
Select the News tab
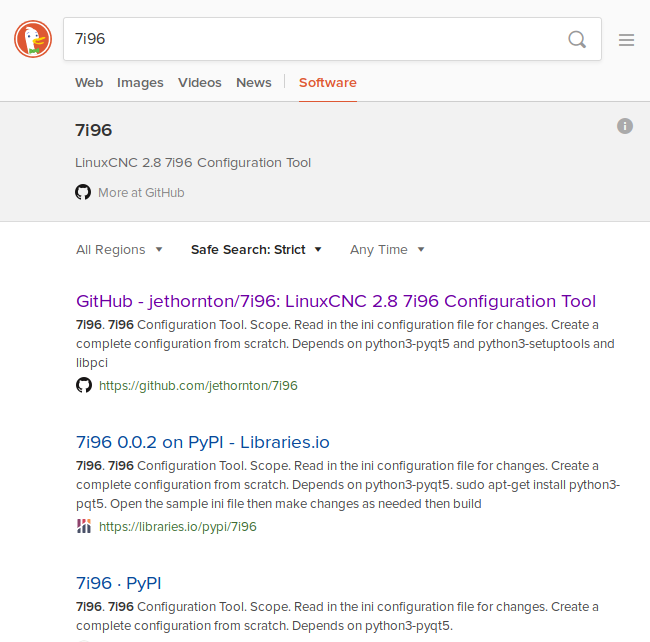point(254,82)
